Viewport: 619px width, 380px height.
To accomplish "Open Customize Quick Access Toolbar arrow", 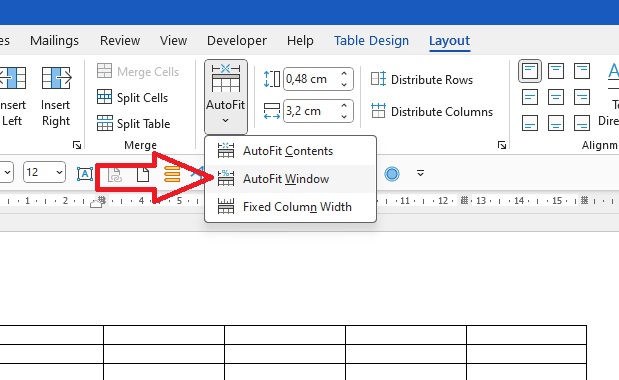I will point(420,173).
